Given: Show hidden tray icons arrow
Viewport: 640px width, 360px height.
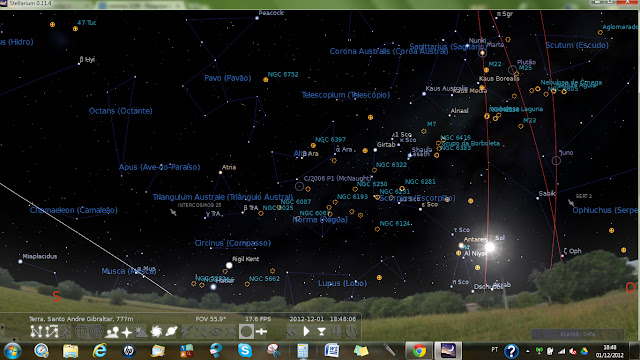Looking at the screenshot, I should (x=528, y=351).
